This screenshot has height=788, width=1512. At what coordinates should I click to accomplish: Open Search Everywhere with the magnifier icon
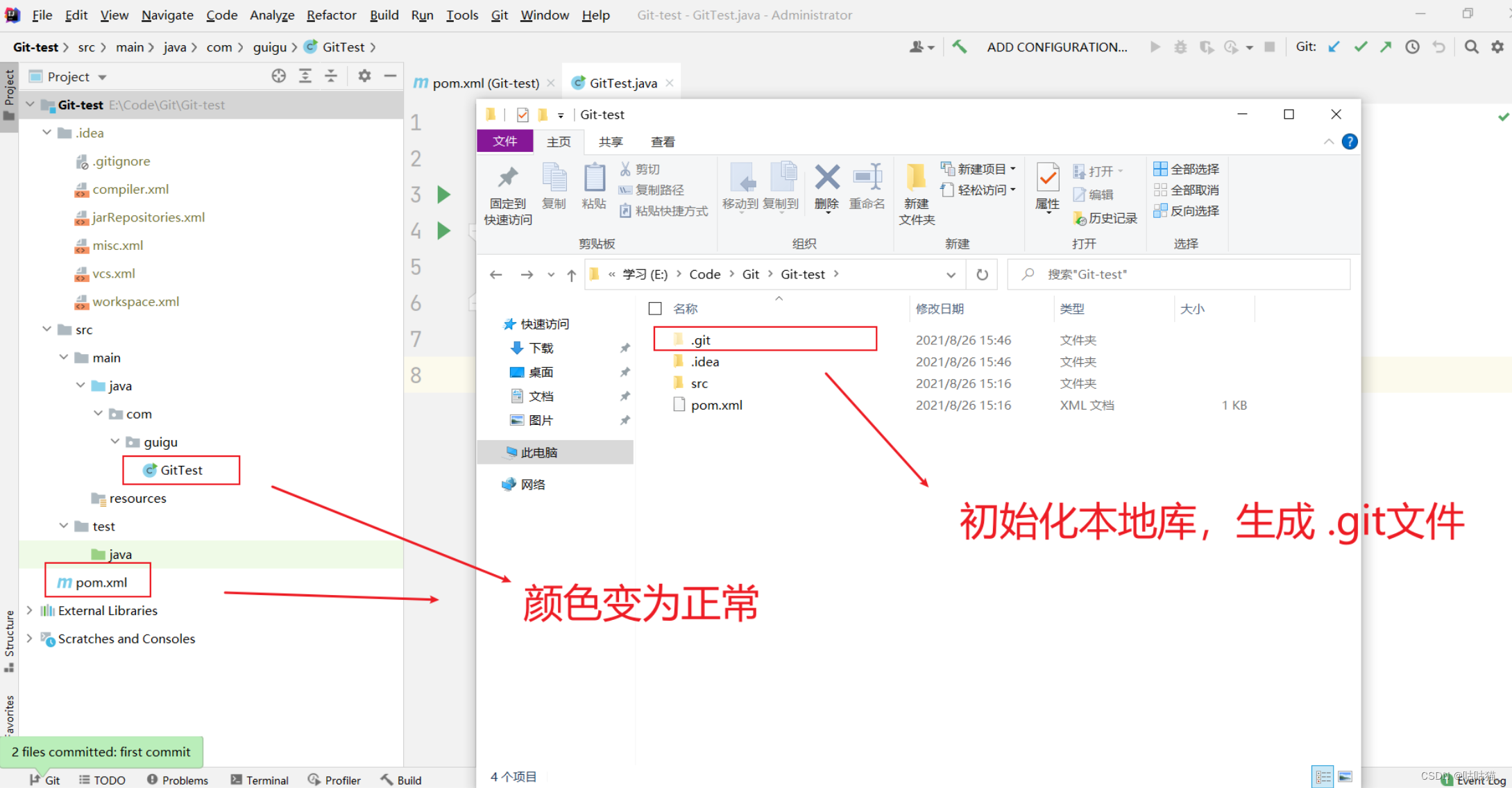click(1471, 47)
